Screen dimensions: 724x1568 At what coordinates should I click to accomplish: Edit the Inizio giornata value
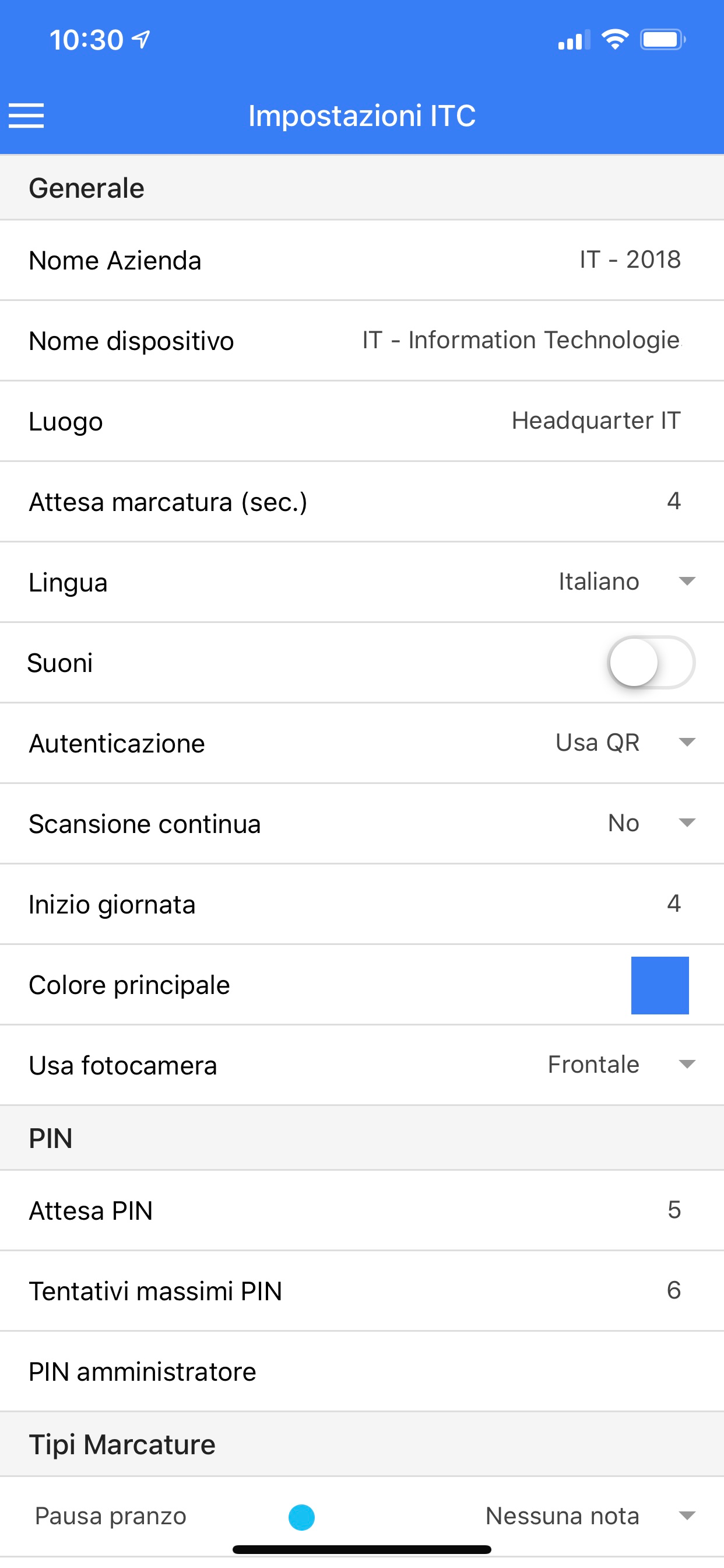(673, 904)
